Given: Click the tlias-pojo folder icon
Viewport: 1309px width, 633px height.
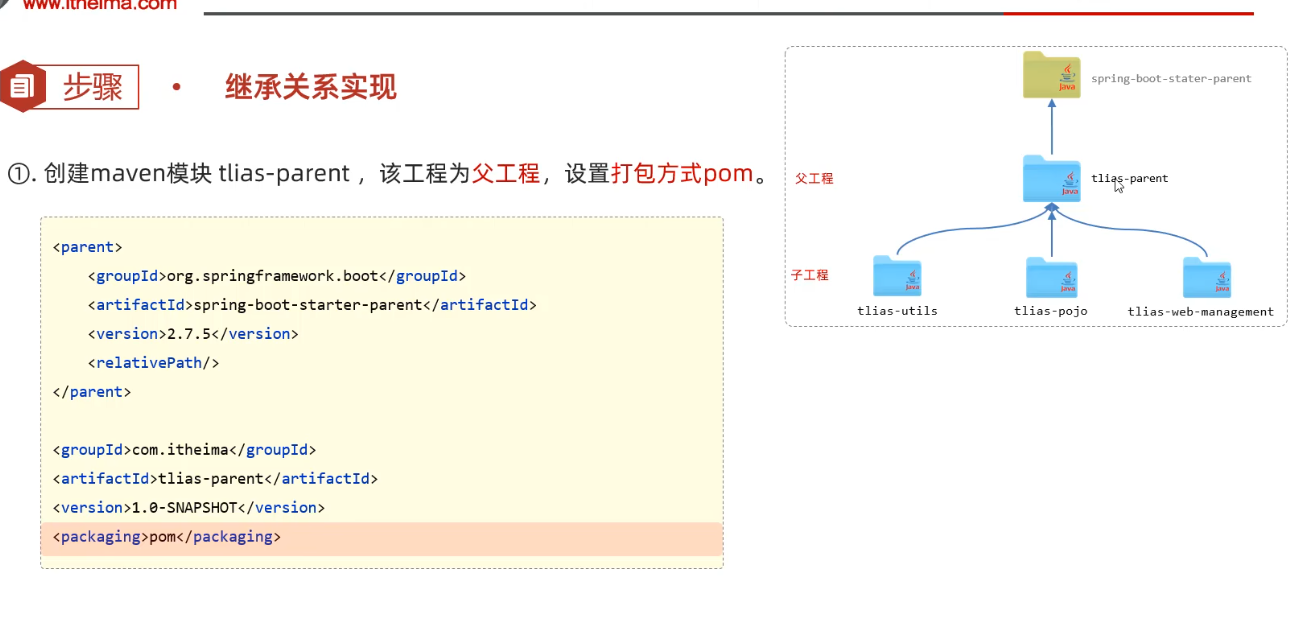Looking at the screenshot, I should pyautogui.click(x=1051, y=278).
